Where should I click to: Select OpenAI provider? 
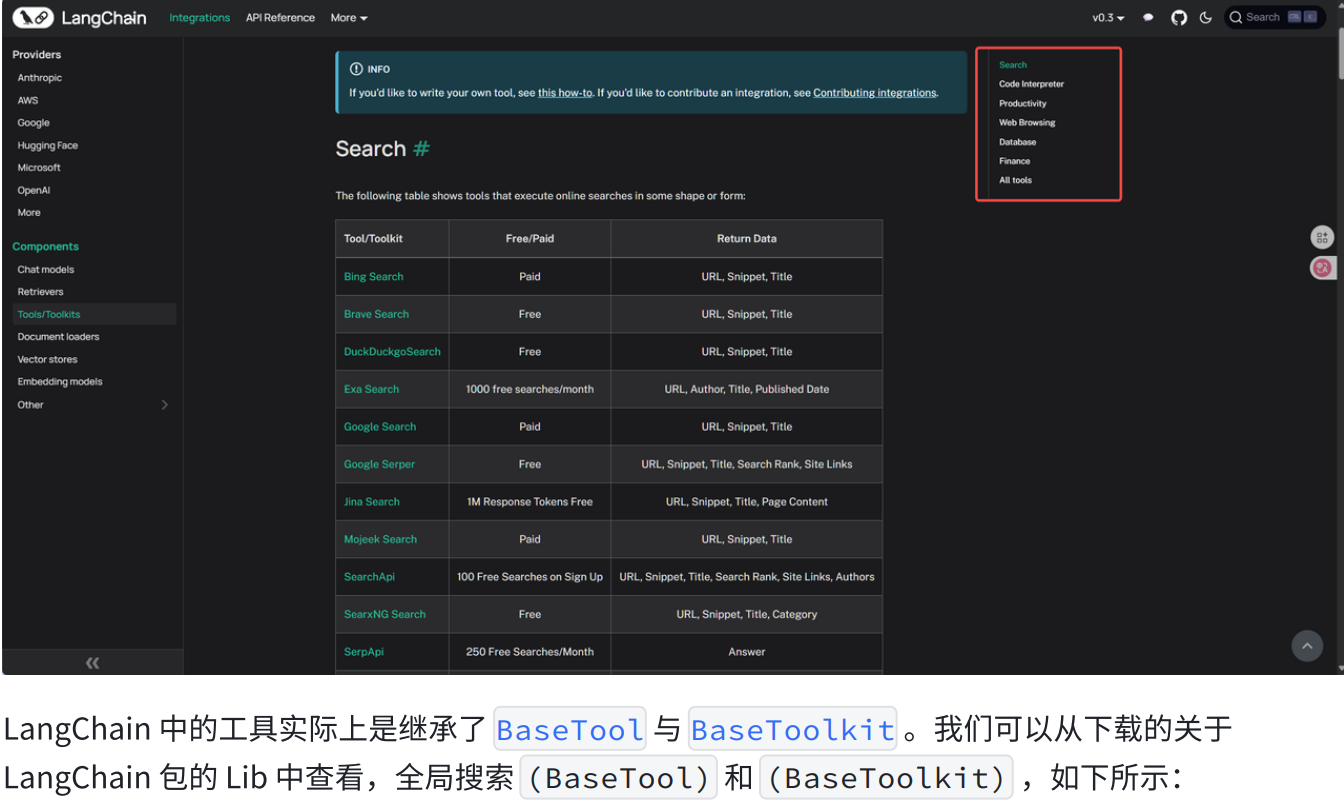click(x=33, y=190)
